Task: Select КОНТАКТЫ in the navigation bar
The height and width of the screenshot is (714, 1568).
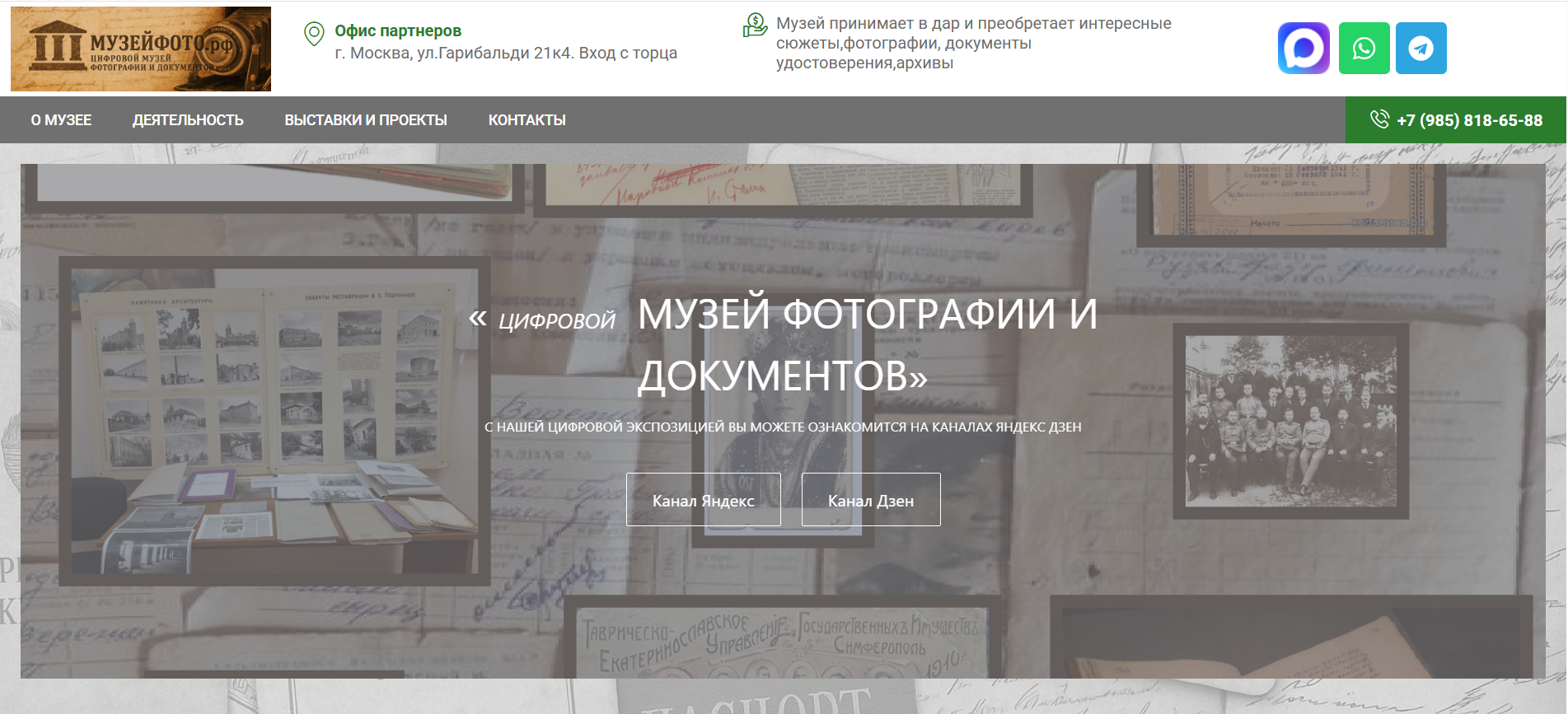Action: click(x=527, y=120)
